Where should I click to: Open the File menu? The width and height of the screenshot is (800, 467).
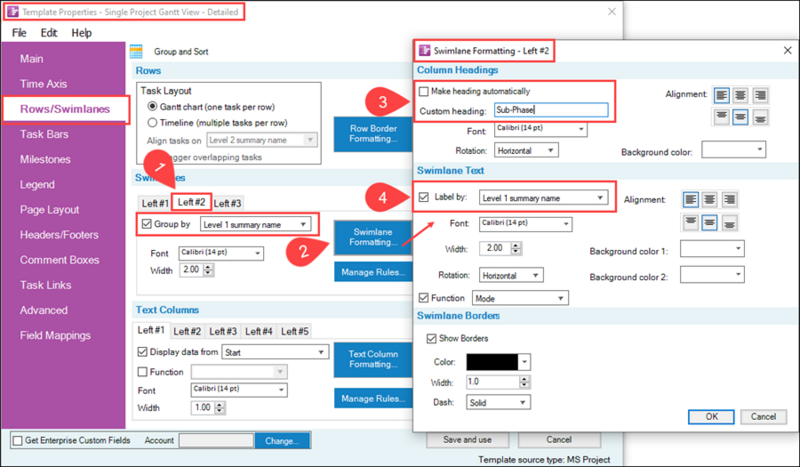19,33
